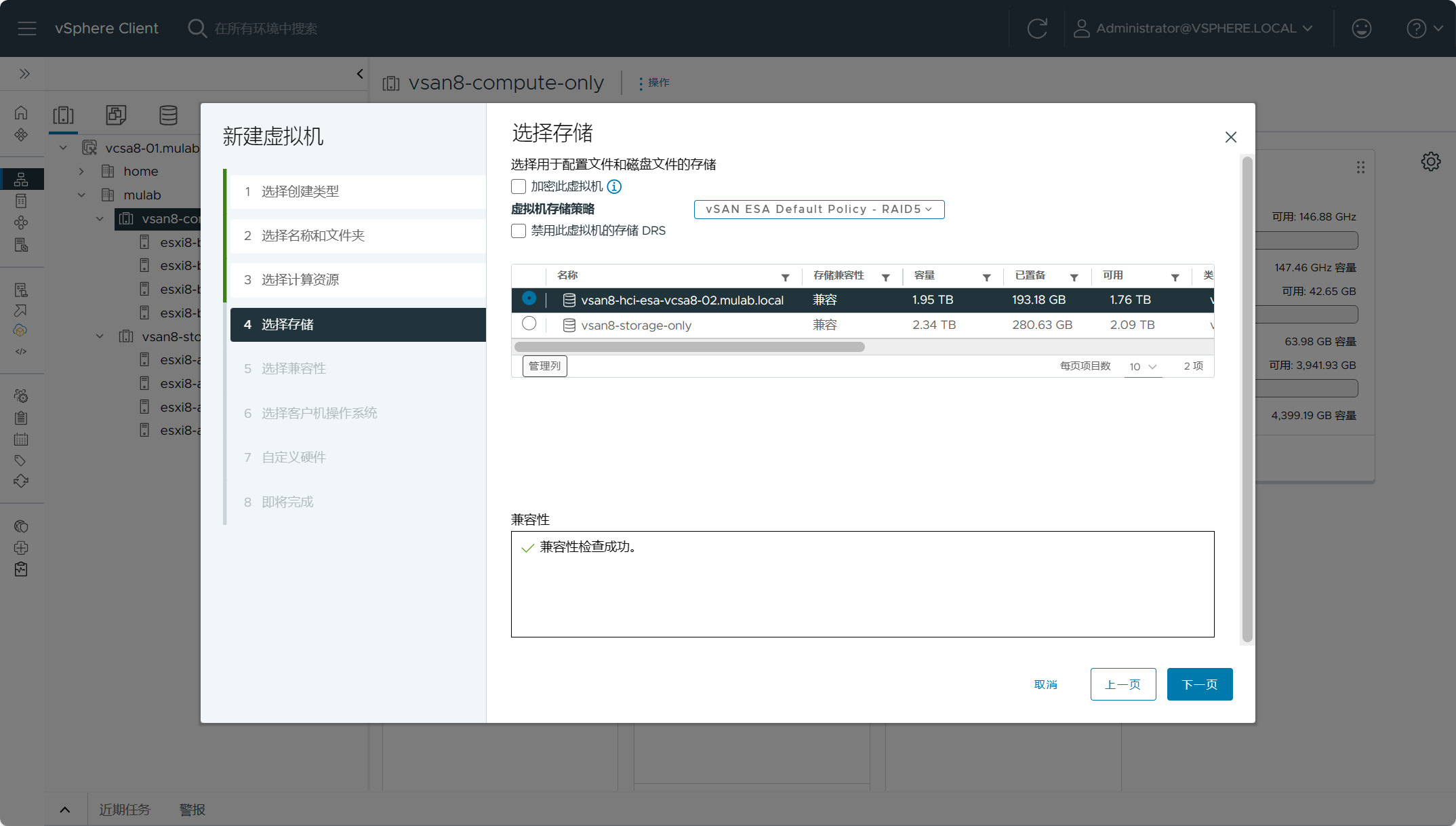Open the Hosts and Clusters inventory tab
This screenshot has height=826, width=1456.
click(64, 115)
